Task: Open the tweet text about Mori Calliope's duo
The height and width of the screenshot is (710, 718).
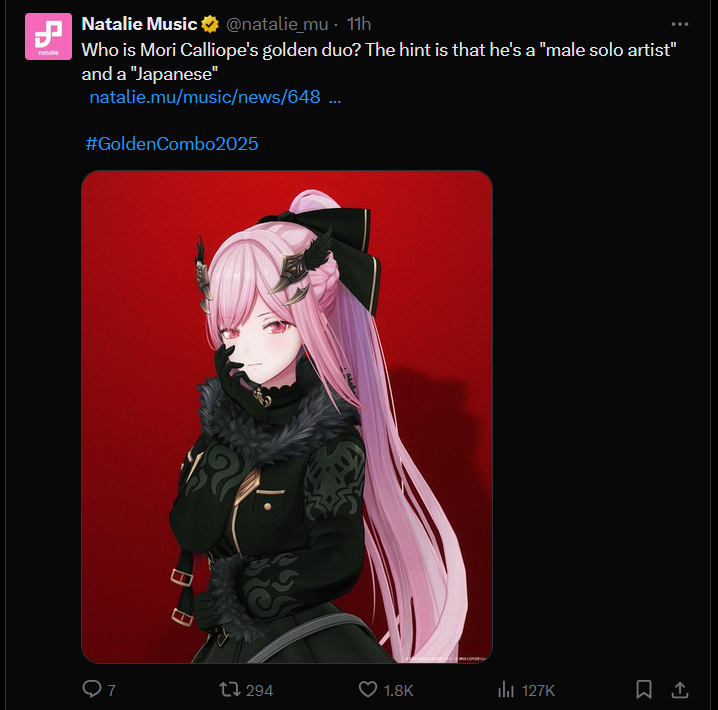Action: (379, 62)
